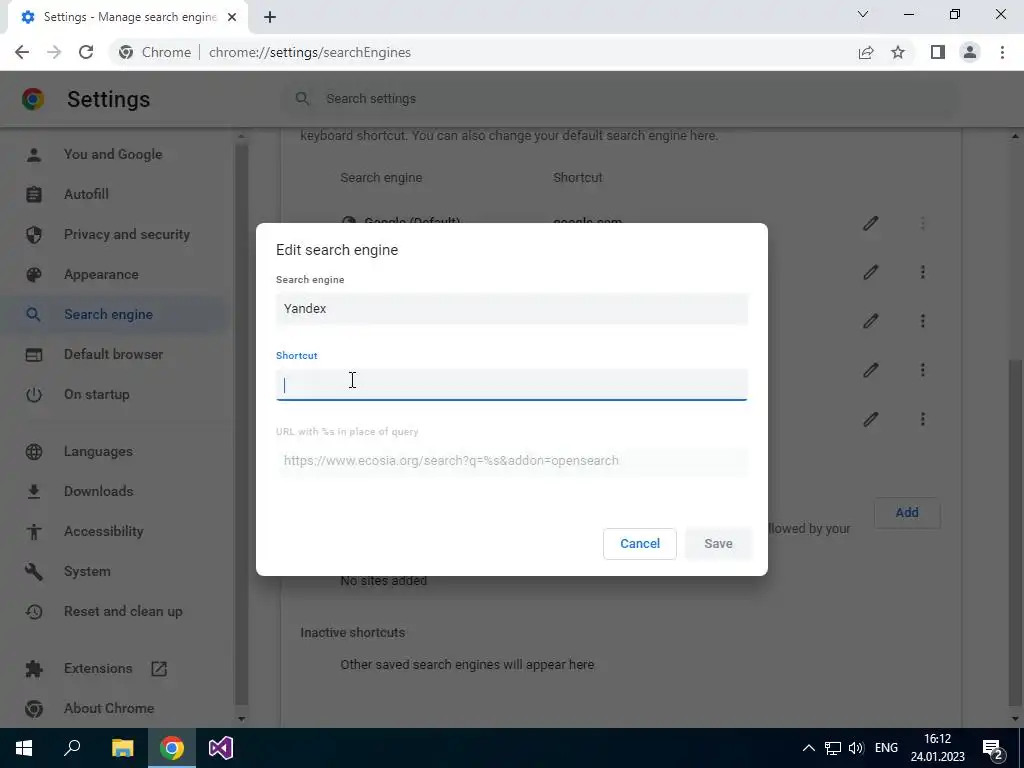Open the Chrome profile avatar
Screen dimensions: 1024x768
tap(970, 52)
